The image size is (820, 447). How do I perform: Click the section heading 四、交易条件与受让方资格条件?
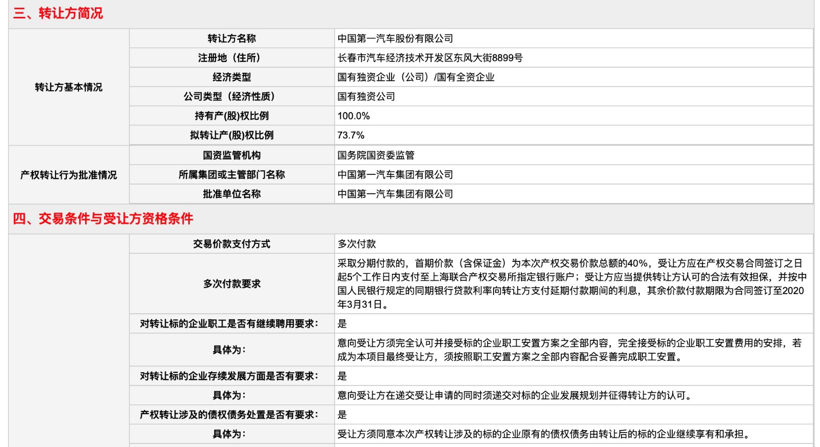click(103, 219)
